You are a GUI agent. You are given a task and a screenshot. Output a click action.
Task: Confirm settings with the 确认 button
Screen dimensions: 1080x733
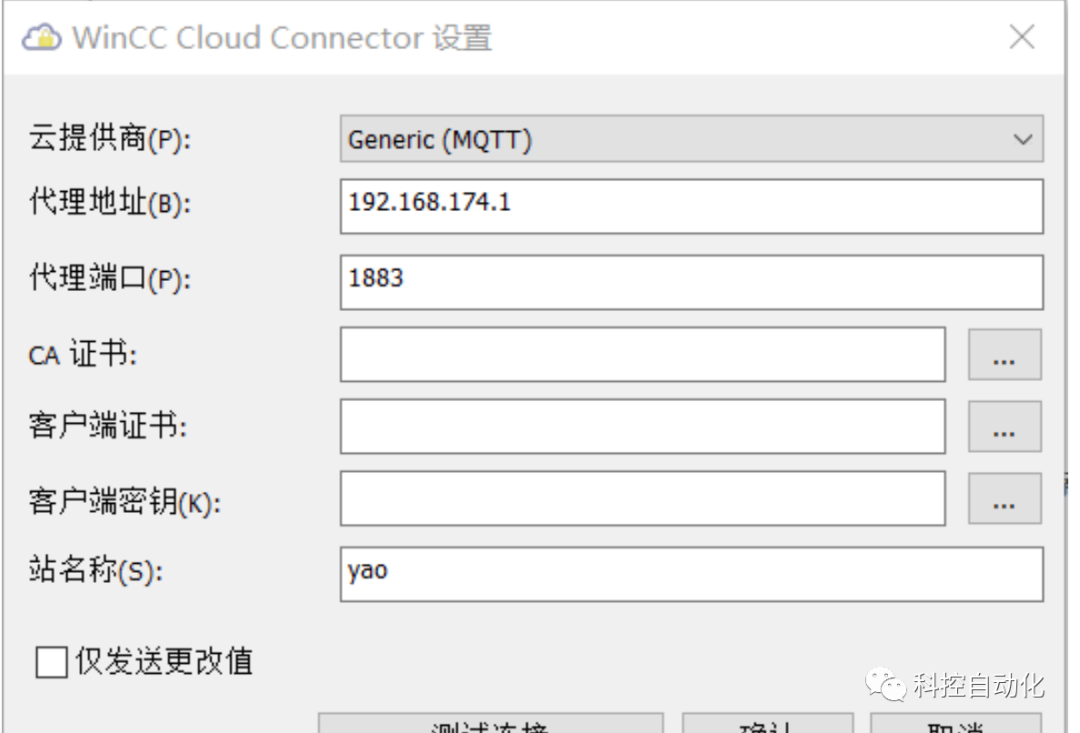click(x=767, y=724)
